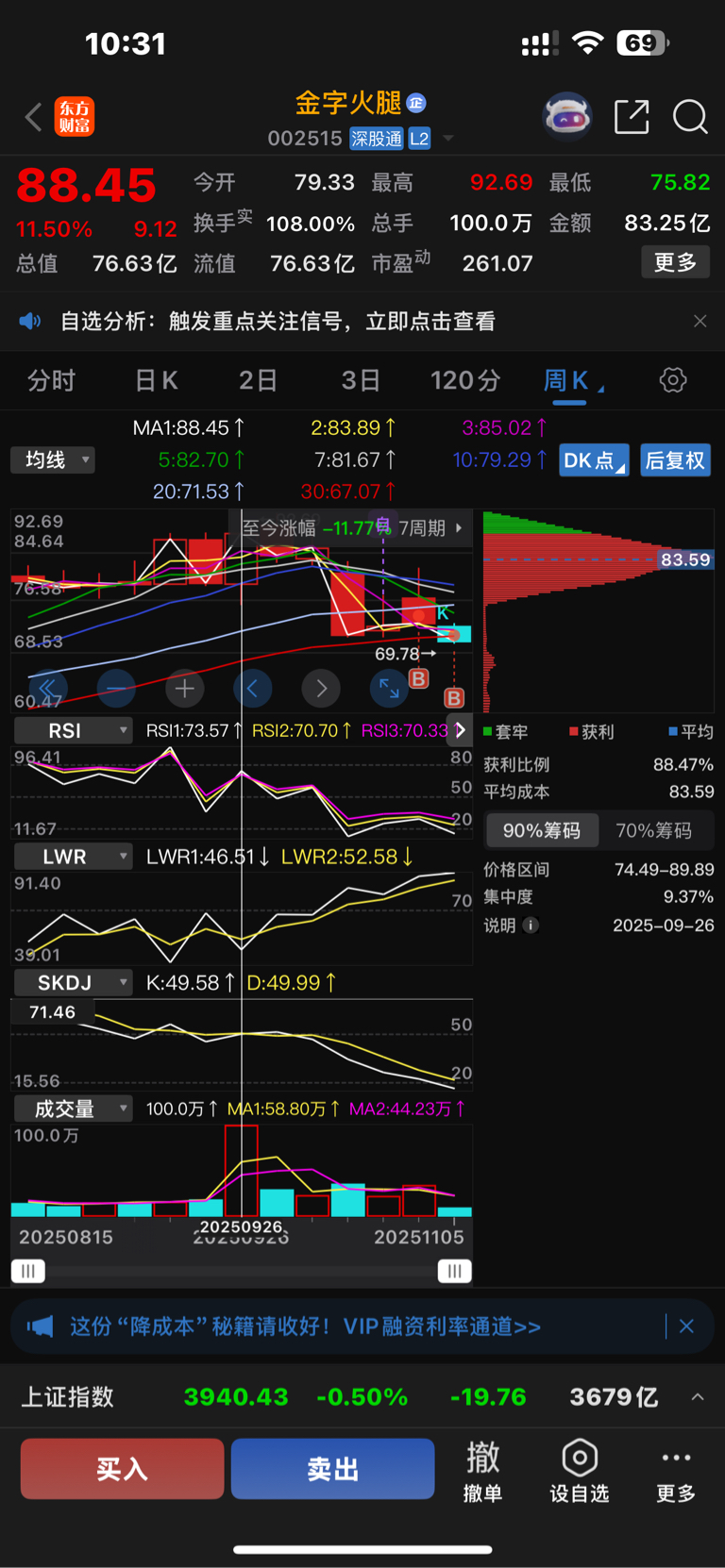Switch to 2日 tab
This screenshot has width=725, height=1568.
click(x=258, y=380)
